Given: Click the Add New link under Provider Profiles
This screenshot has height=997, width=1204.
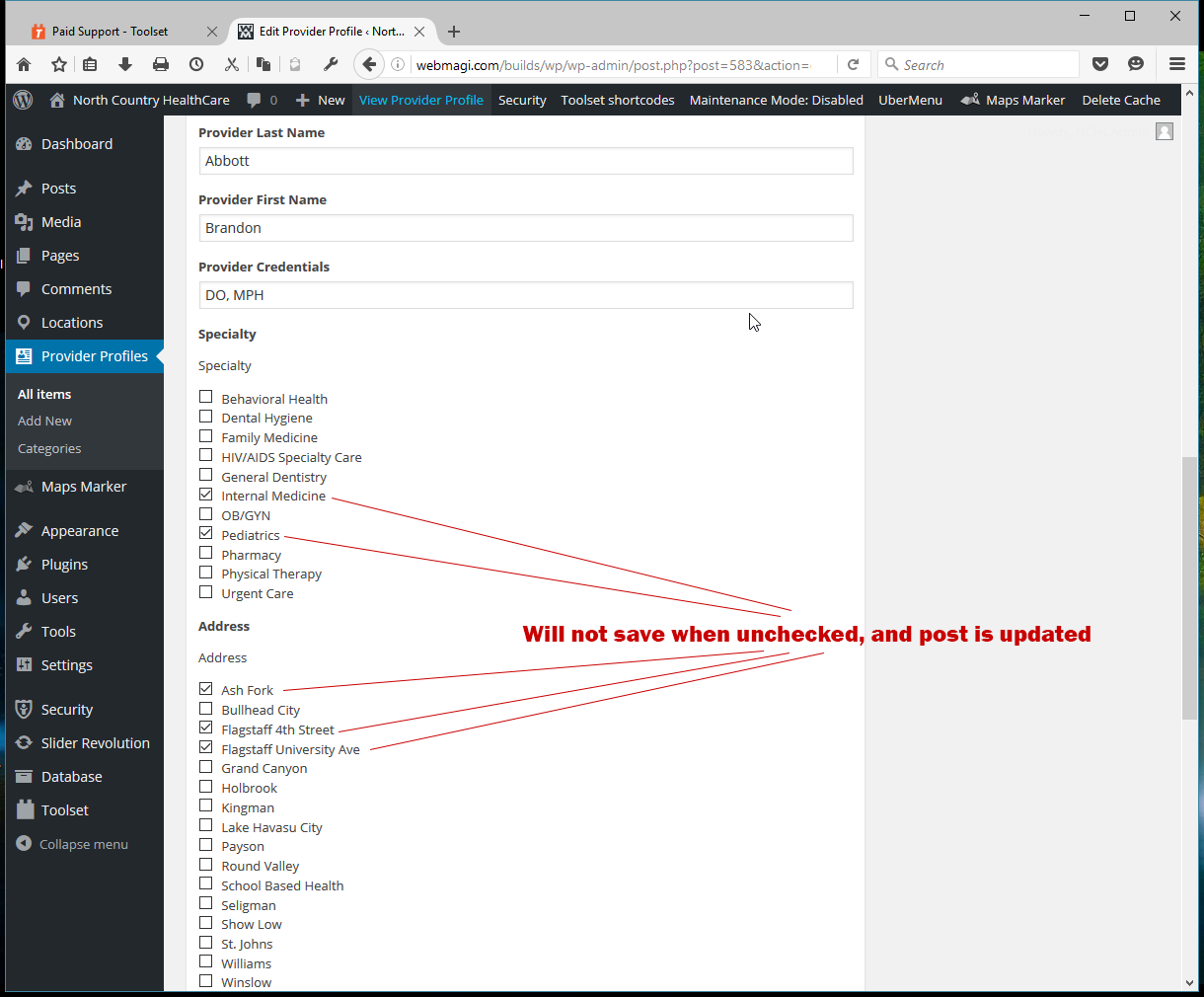Looking at the screenshot, I should tap(44, 421).
